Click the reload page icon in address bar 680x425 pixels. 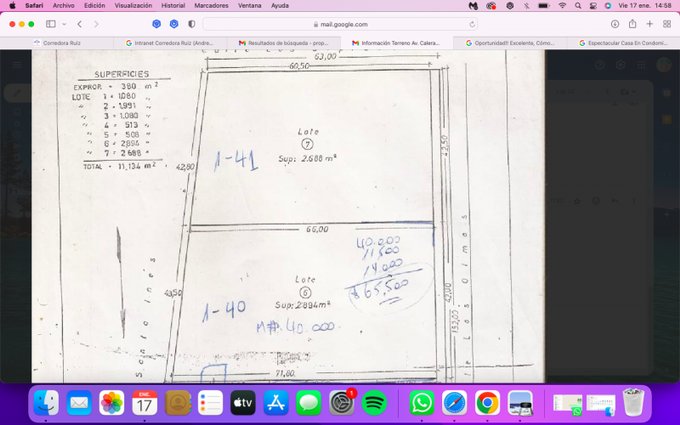pos(471,24)
